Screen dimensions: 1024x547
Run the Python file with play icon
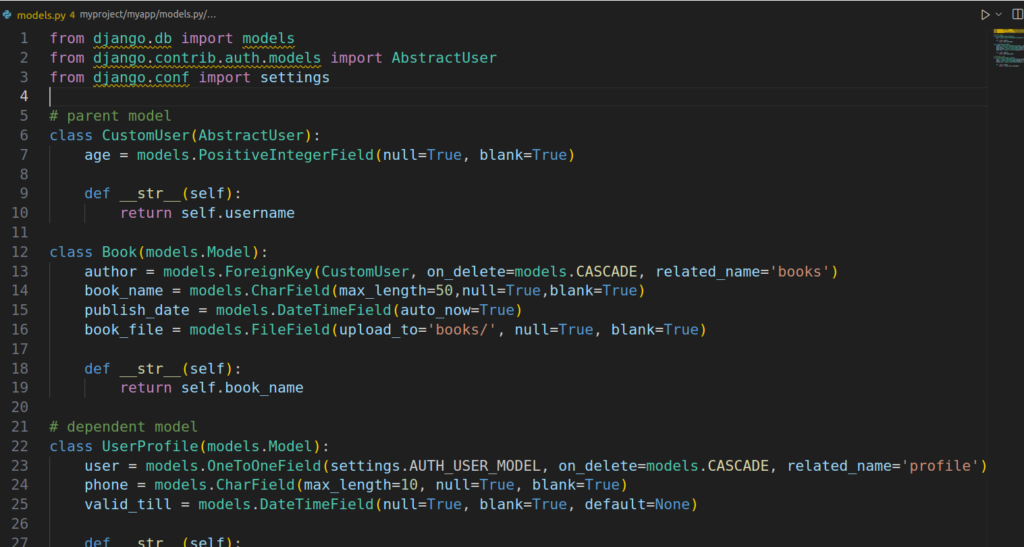coord(985,15)
